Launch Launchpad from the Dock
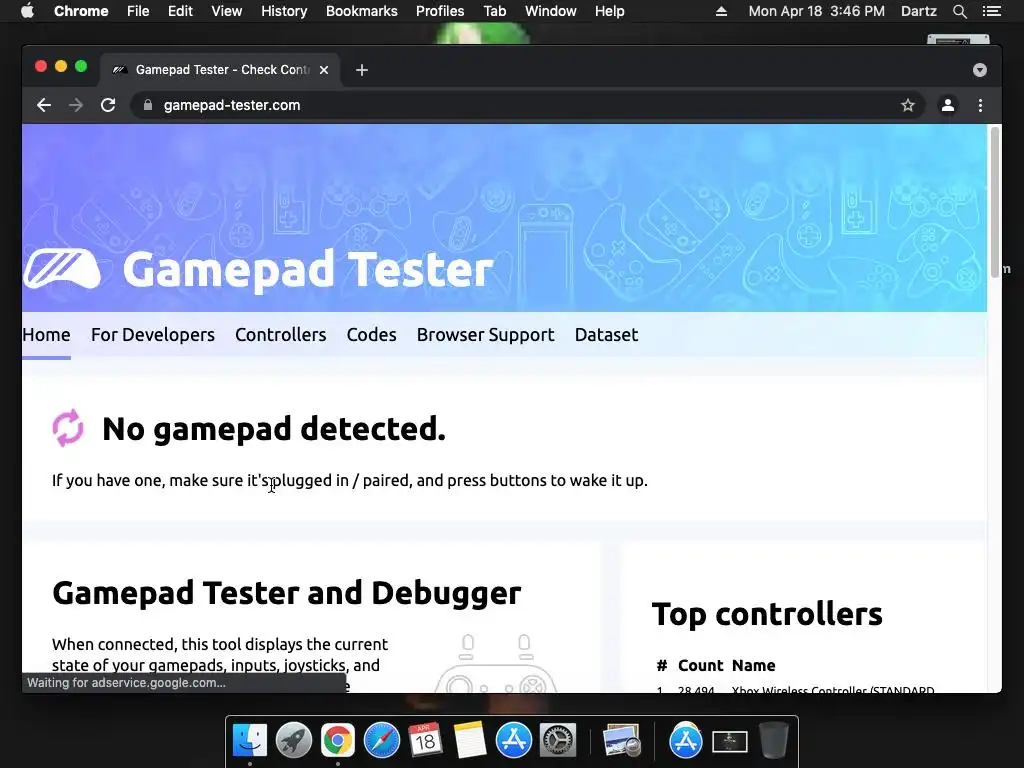This screenshot has height=768, width=1024. pyautogui.click(x=294, y=740)
